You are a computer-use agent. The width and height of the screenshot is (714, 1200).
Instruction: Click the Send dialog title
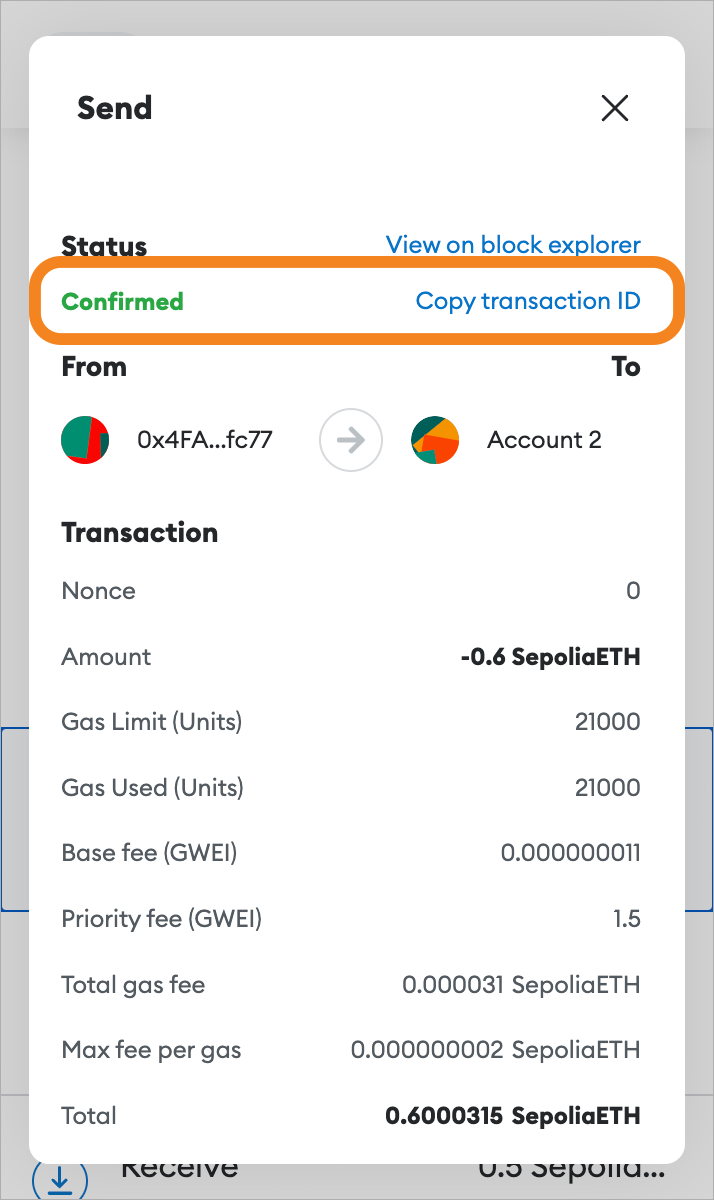114,108
